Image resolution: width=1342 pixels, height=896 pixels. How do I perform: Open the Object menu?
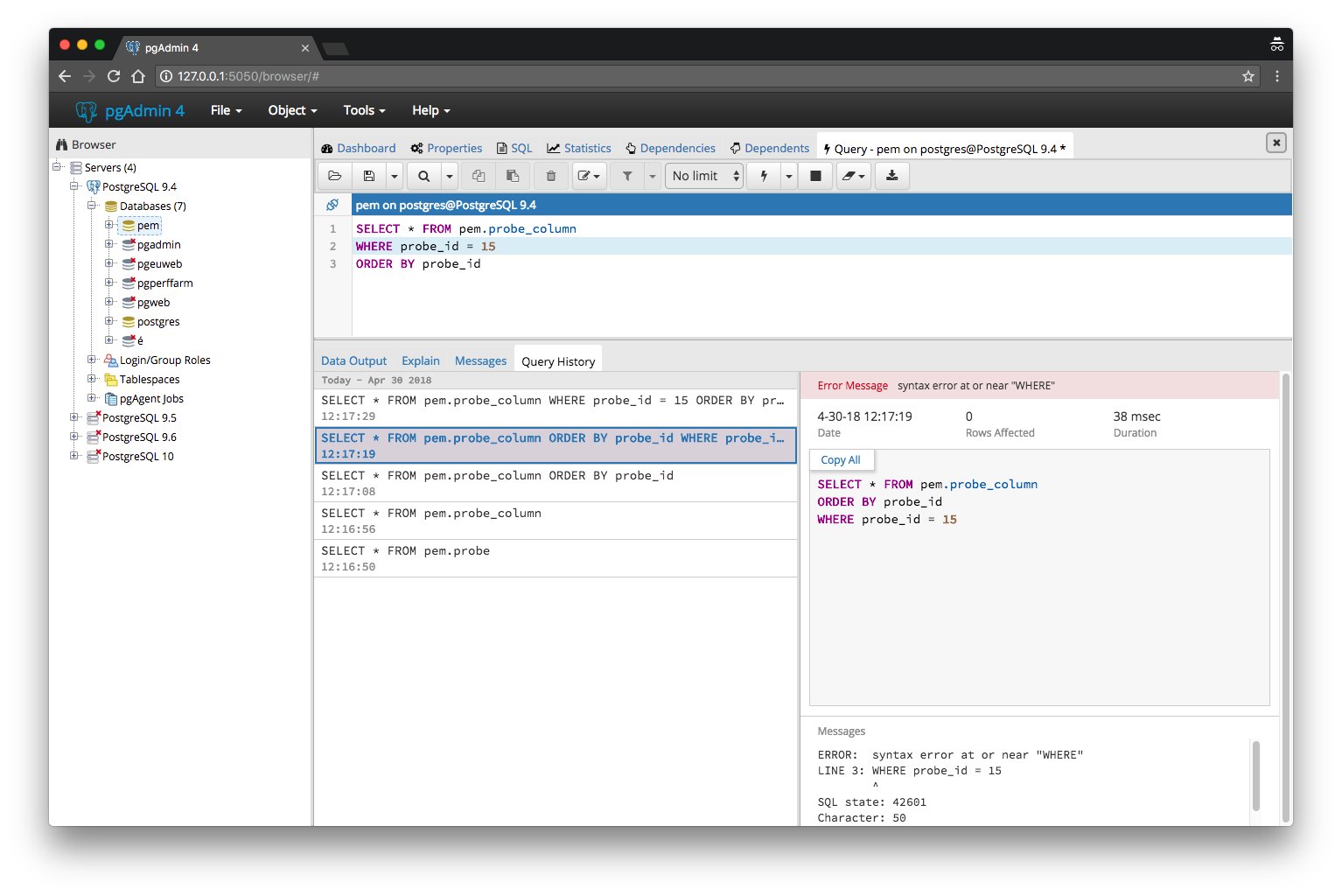[x=292, y=110]
